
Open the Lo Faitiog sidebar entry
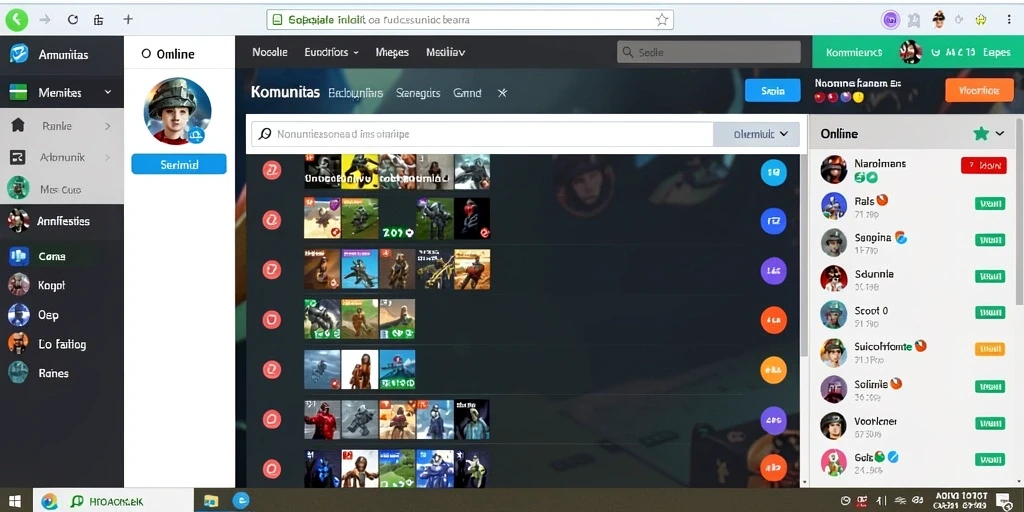point(61,344)
